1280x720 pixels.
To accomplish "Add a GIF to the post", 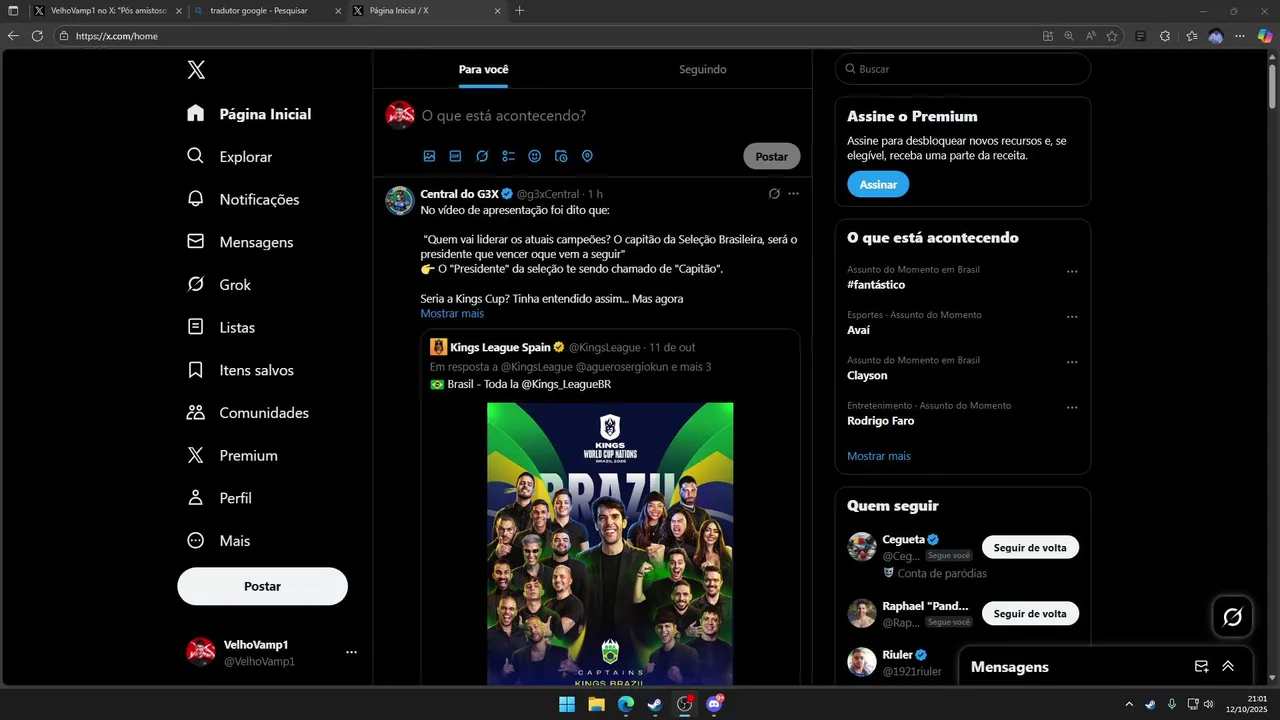I will (x=455, y=156).
